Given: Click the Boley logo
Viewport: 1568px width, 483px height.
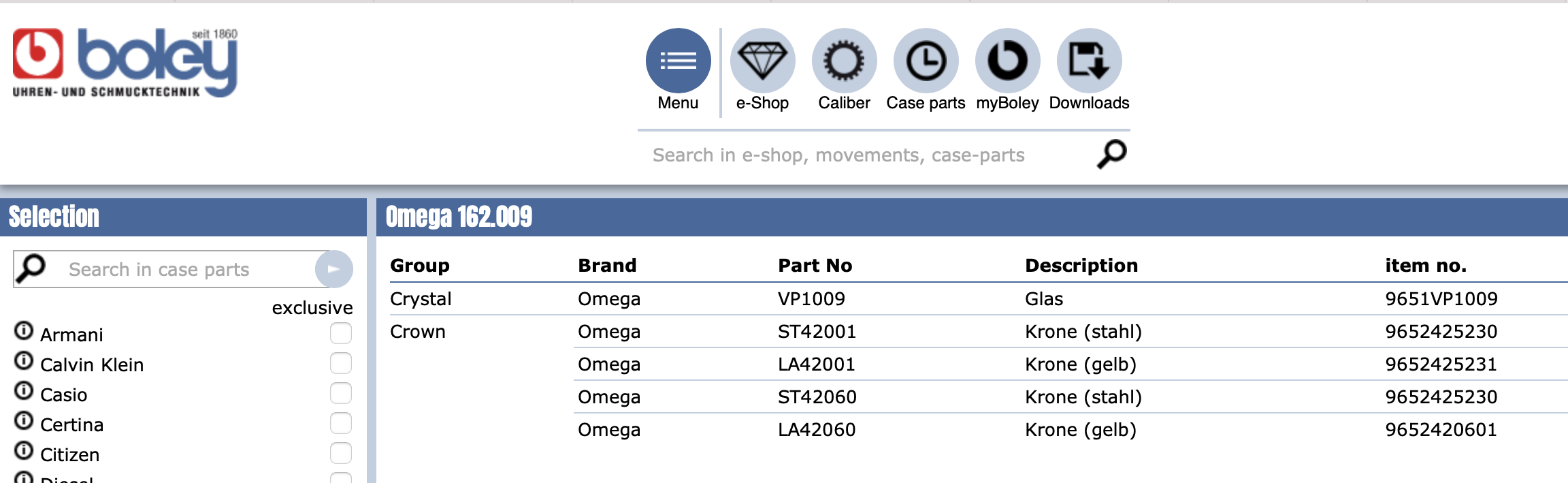Looking at the screenshot, I should pyautogui.click(x=125, y=63).
